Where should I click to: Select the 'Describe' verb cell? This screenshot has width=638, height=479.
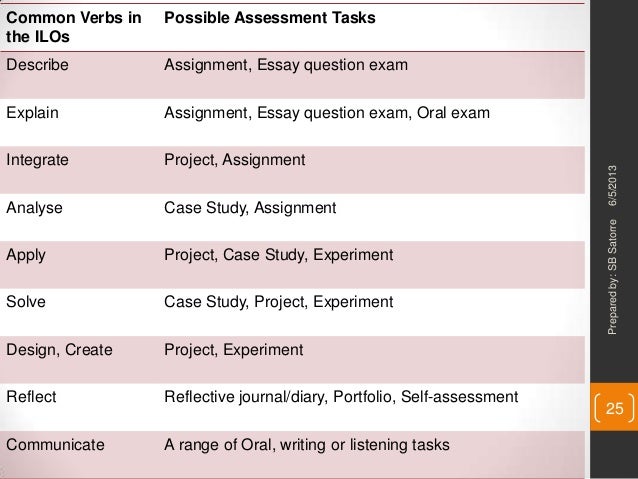[37, 65]
